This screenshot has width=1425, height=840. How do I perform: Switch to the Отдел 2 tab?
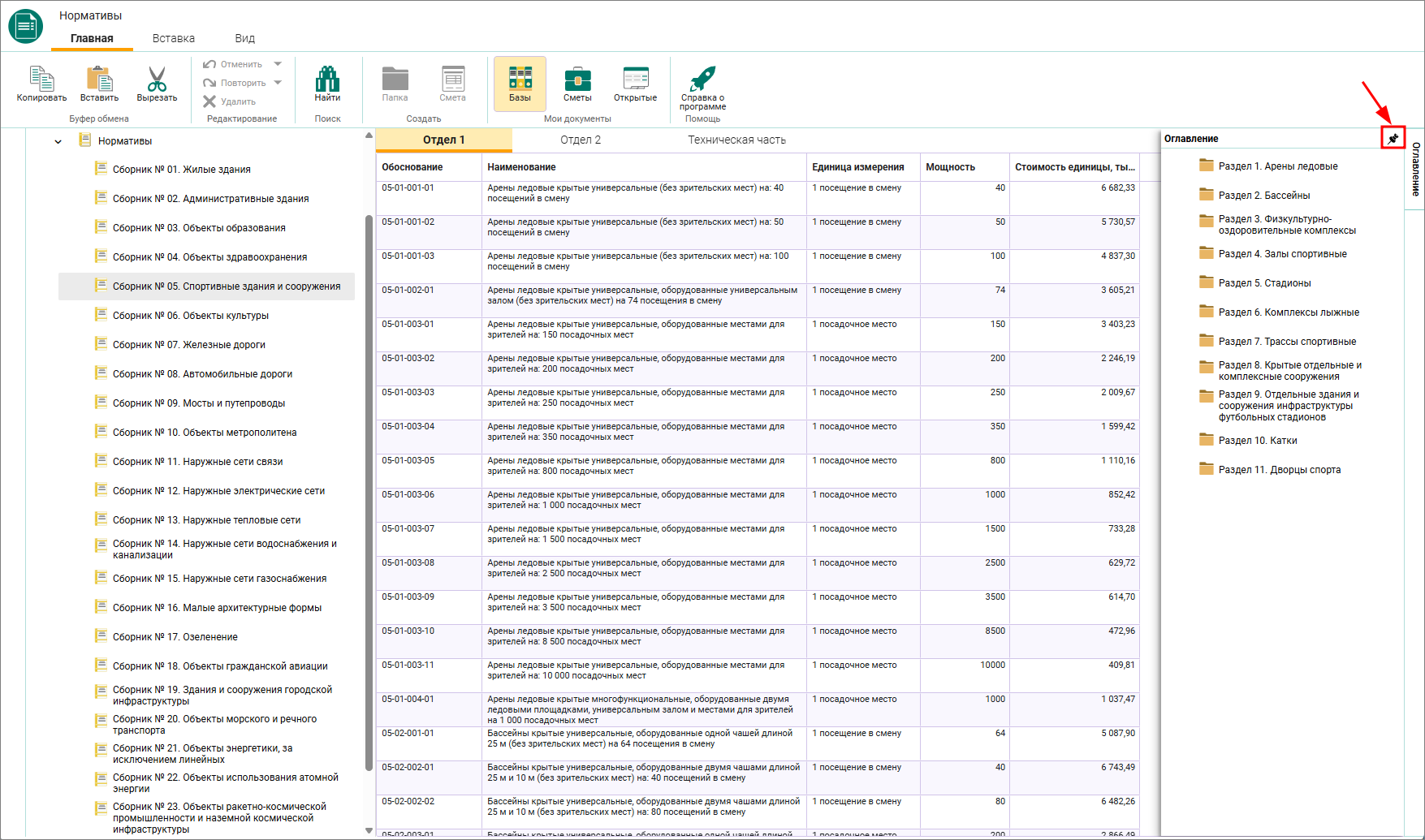pyautogui.click(x=581, y=140)
